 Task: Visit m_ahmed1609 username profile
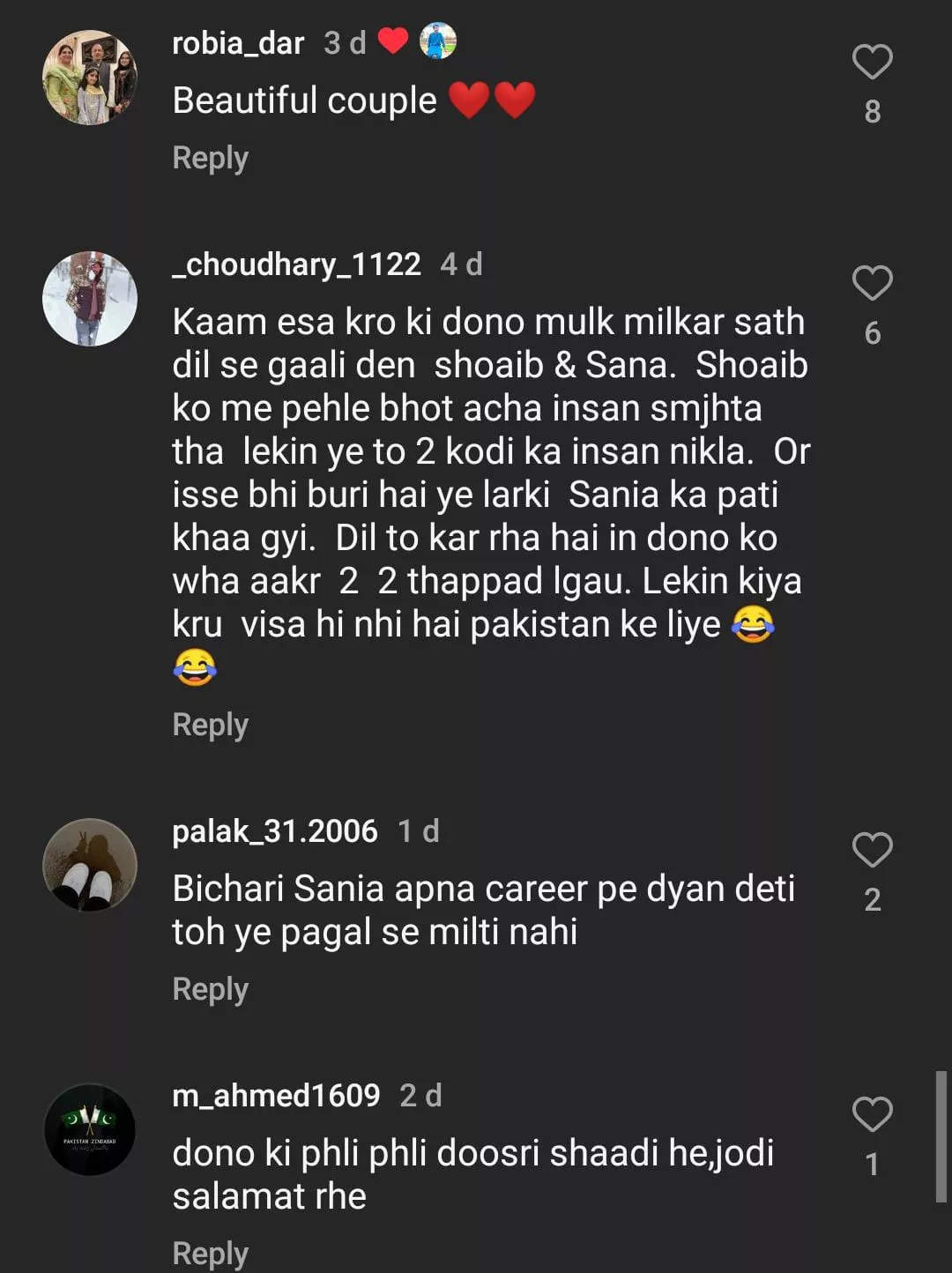(276, 1096)
